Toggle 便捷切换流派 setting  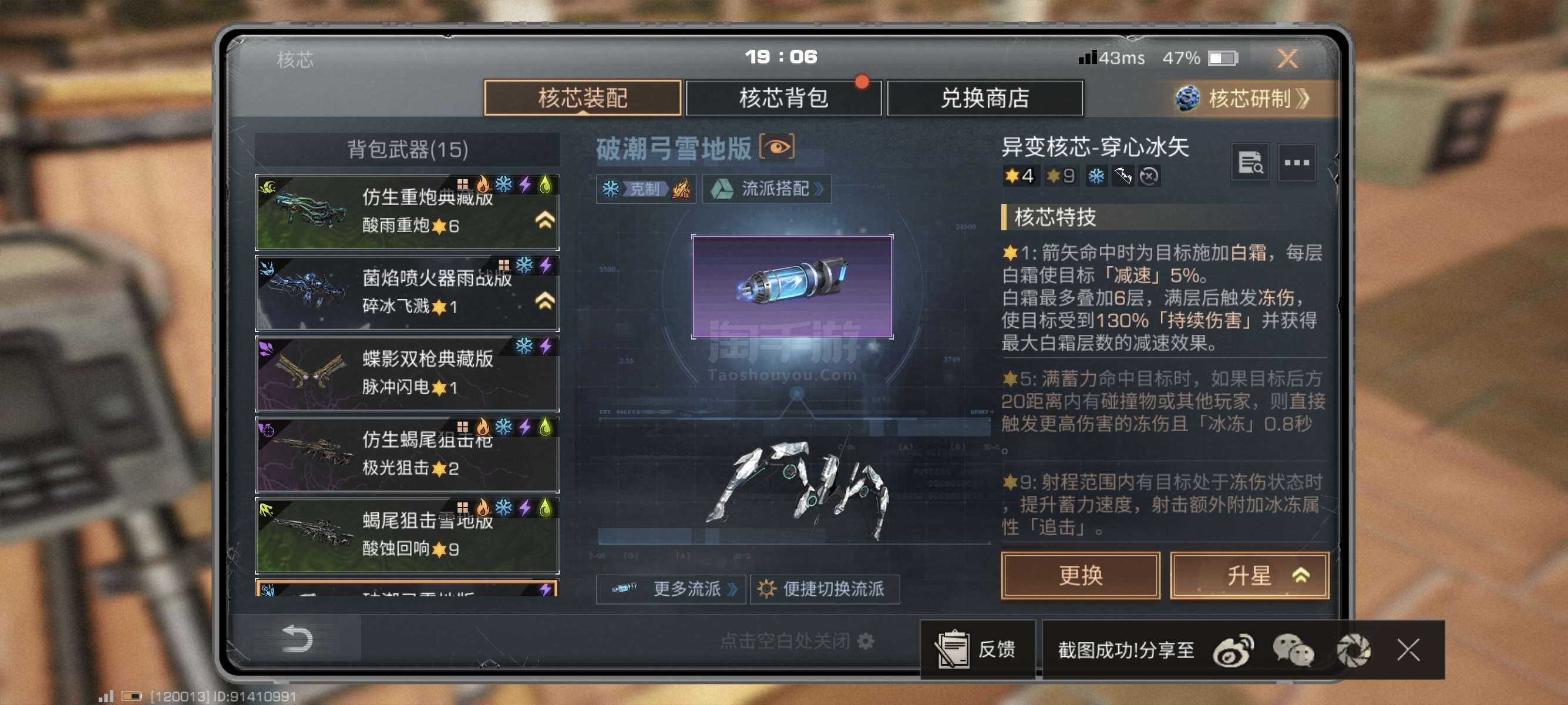(x=825, y=589)
